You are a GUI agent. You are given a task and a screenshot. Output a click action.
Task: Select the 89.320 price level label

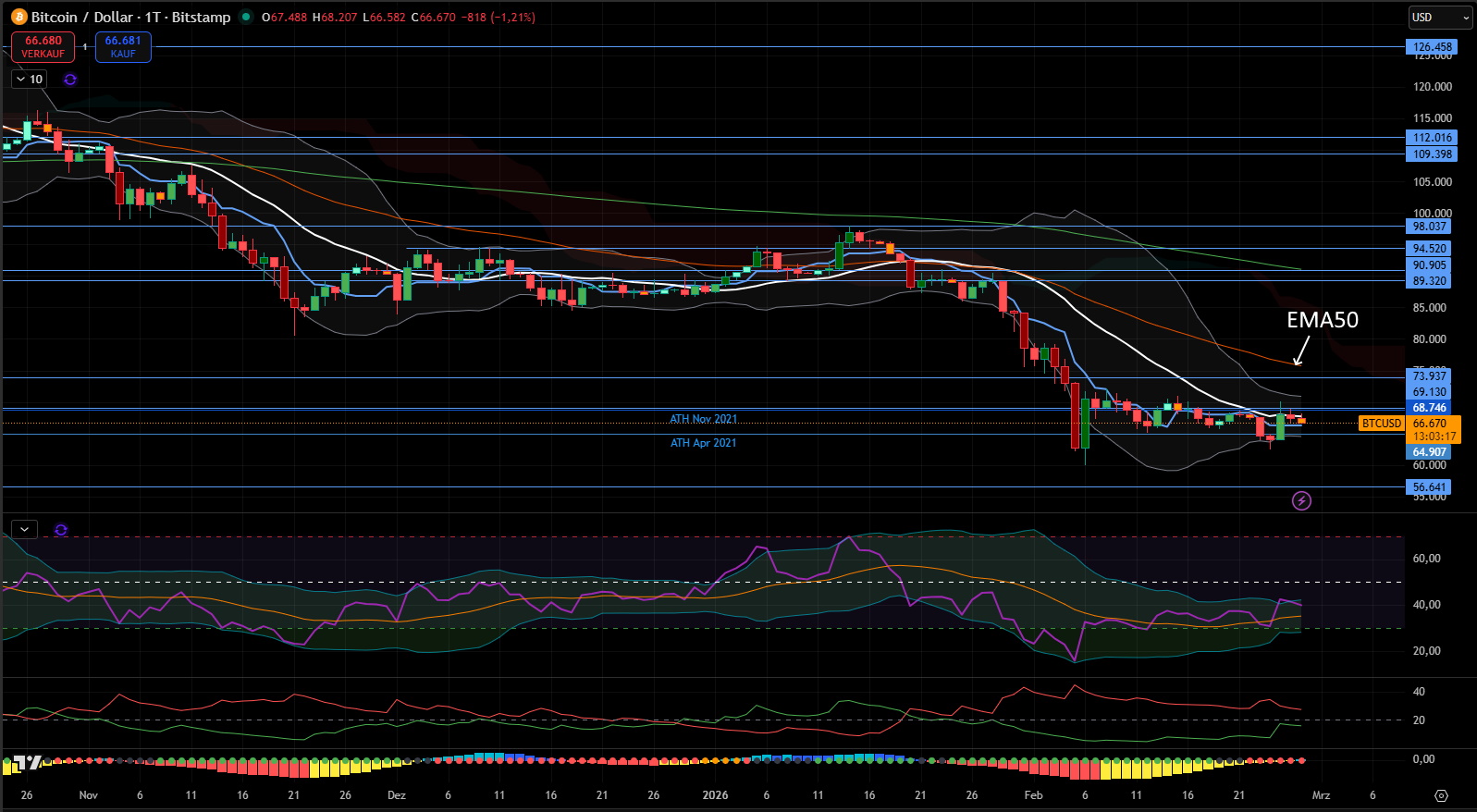pyautogui.click(x=1429, y=281)
